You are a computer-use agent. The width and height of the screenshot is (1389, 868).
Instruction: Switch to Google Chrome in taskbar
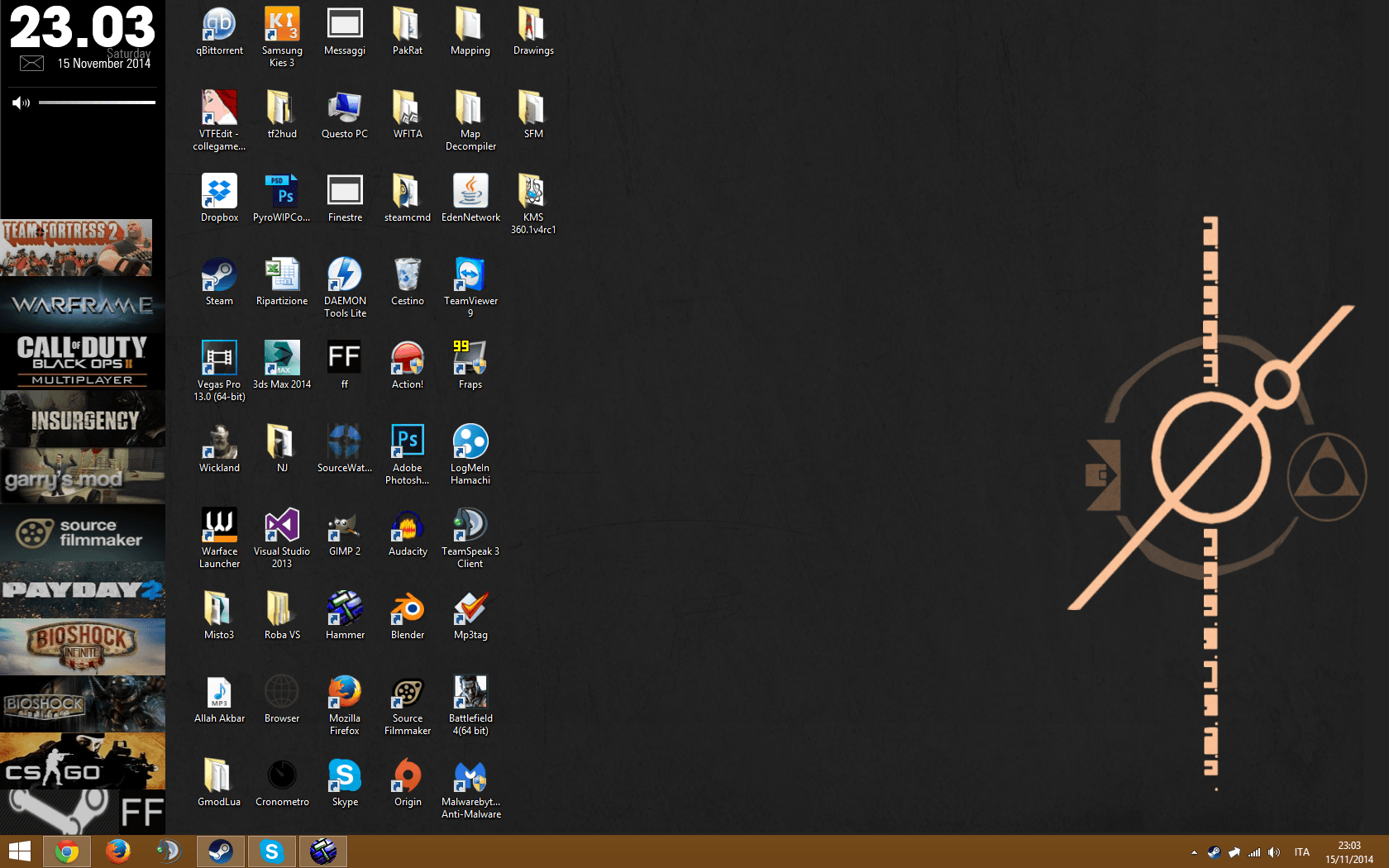(67, 851)
